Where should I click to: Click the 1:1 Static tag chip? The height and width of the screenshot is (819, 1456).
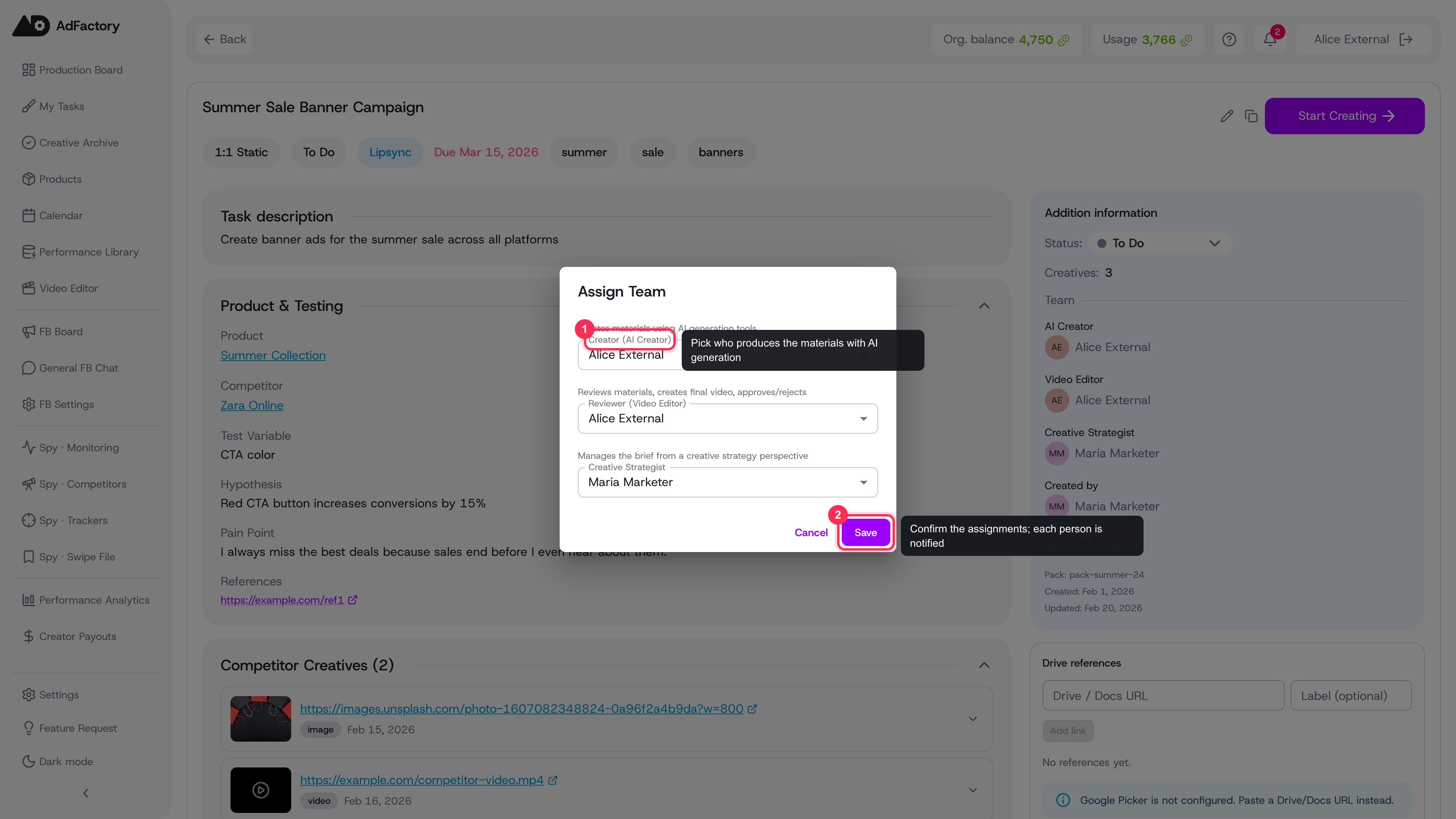pyautogui.click(x=242, y=152)
